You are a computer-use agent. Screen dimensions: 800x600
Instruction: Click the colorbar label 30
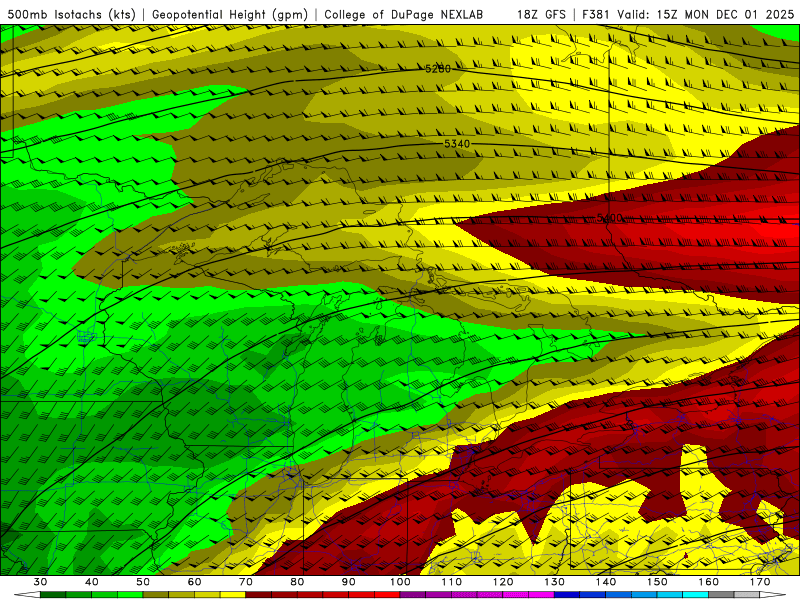40,582
